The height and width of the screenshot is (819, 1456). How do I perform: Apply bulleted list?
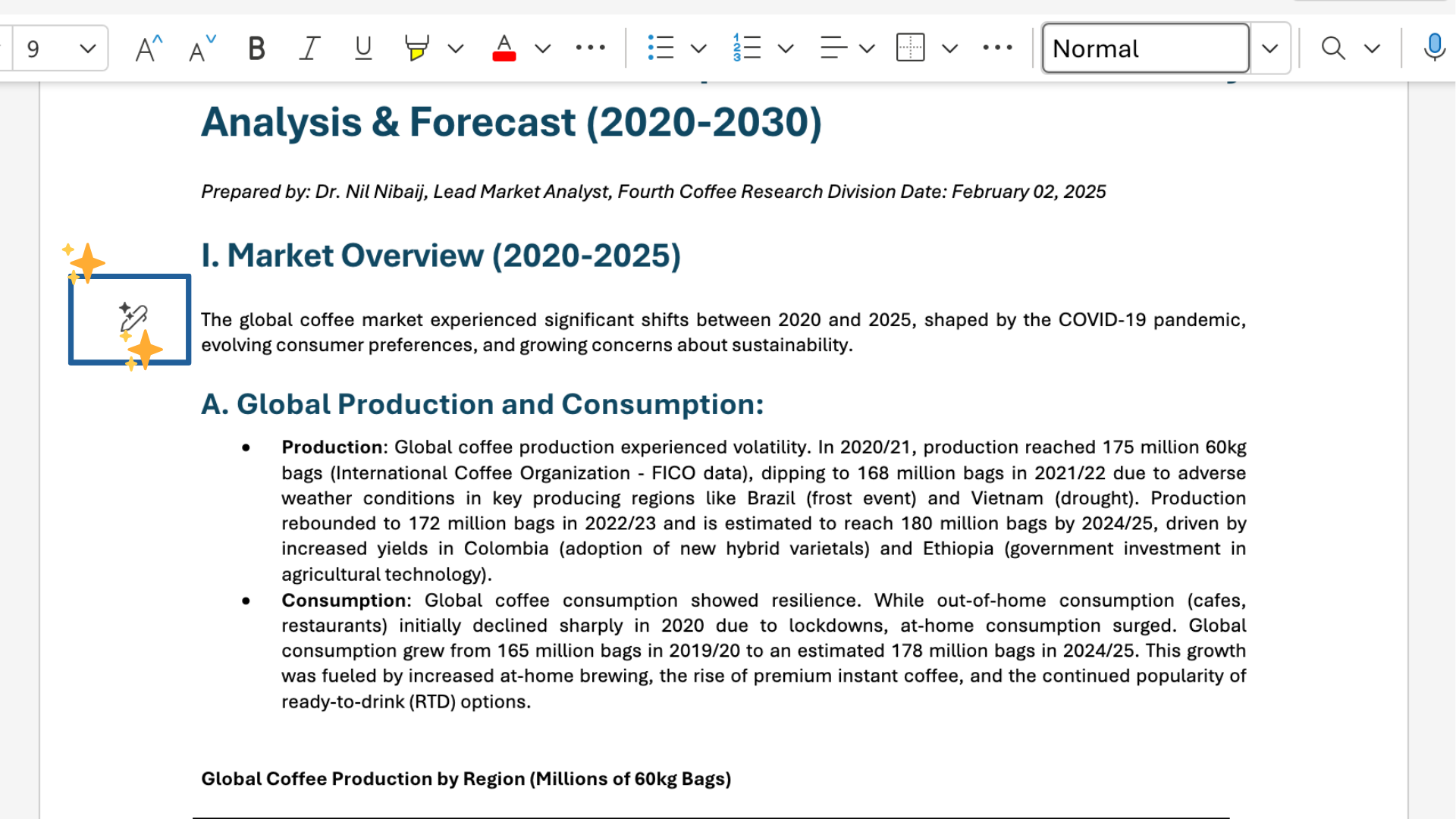point(661,49)
